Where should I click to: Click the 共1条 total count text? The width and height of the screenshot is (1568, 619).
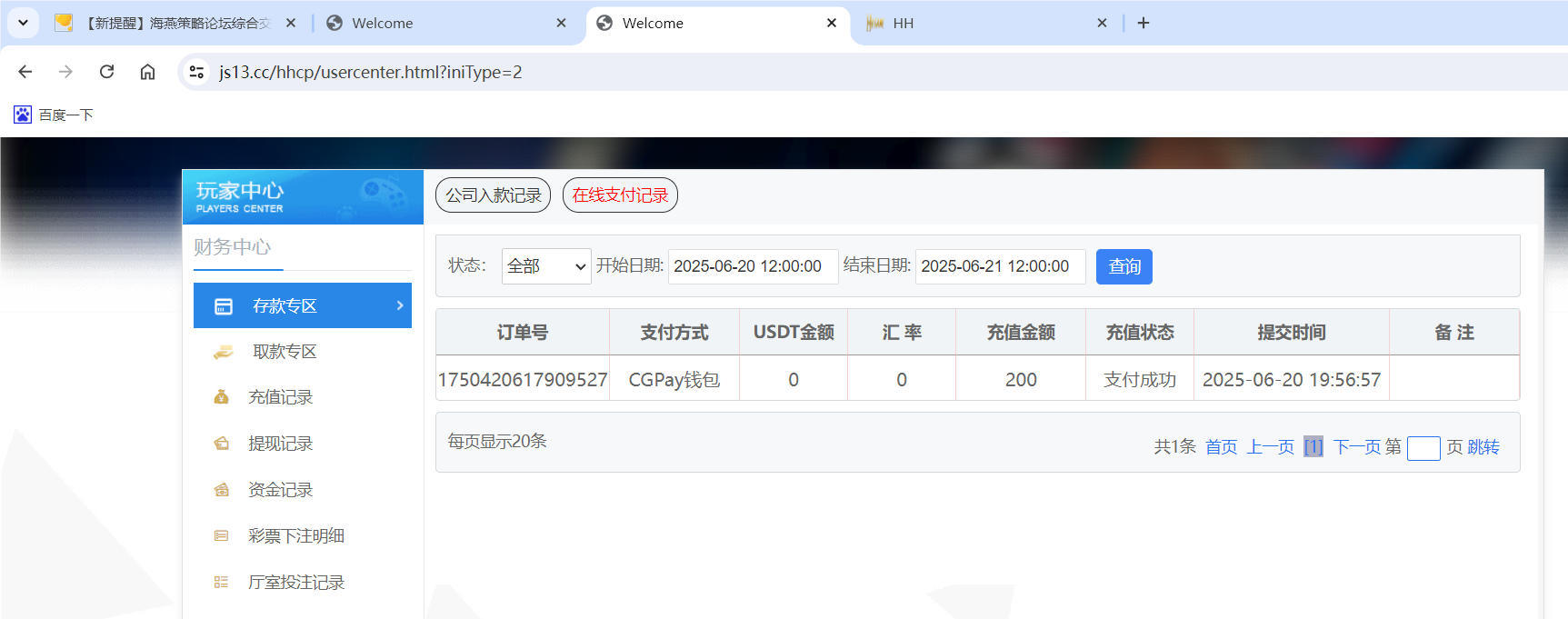click(1175, 447)
